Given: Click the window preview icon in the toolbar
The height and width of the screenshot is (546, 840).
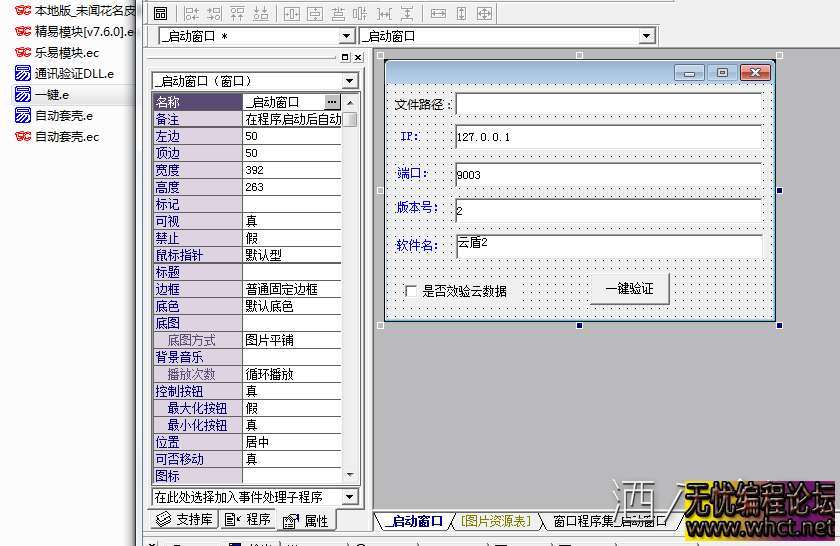Looking at the screenshot, I should 160,14.
